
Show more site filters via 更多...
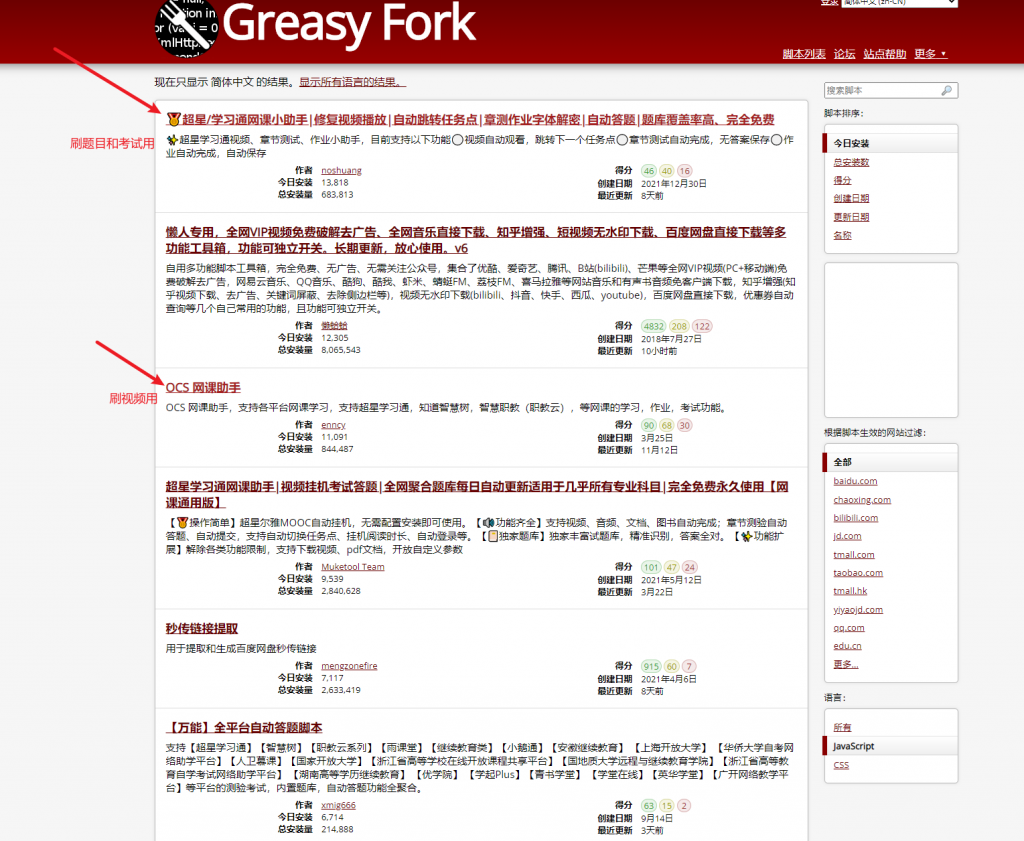pos(846,664)
